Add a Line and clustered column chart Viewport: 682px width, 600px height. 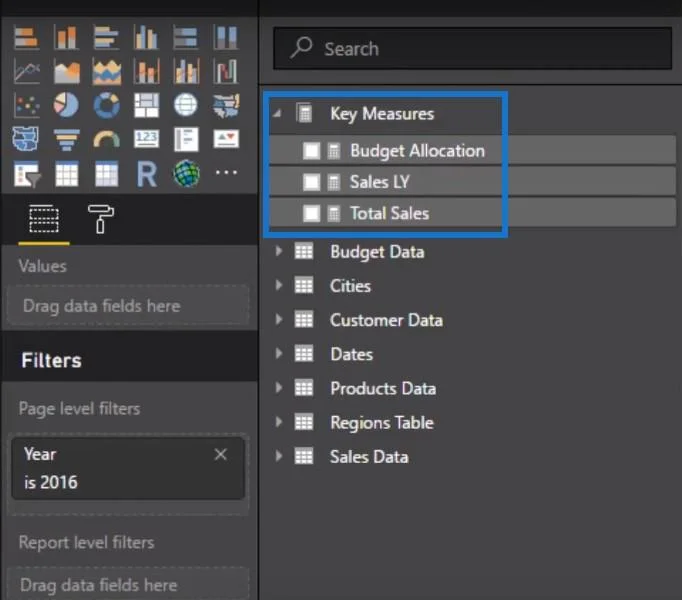pos(186,71)
